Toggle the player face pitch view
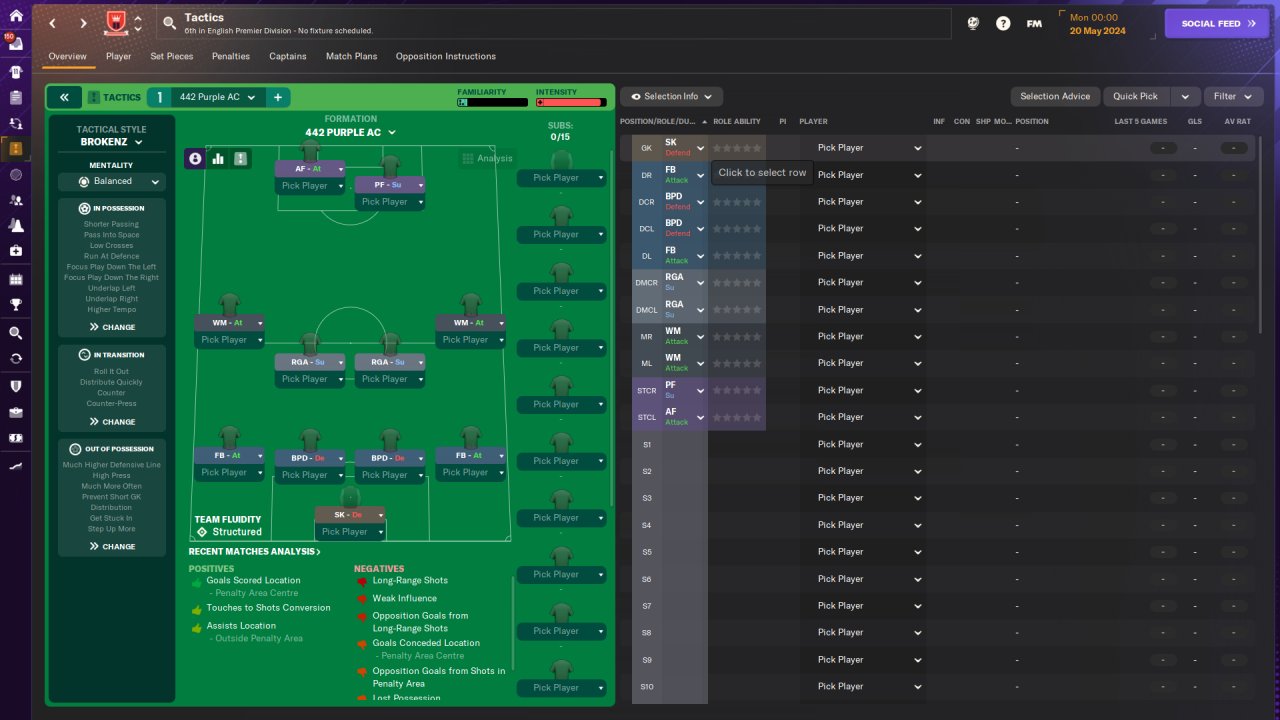This screenshot has width=1280, height=720. pyautogui.click(x=195, y=158)
